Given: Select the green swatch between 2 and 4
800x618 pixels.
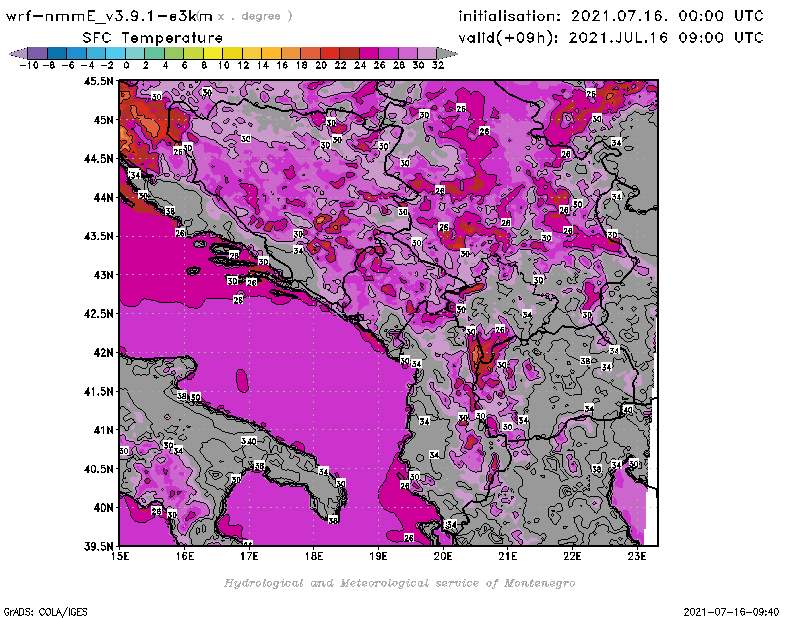Looking at the screenshot, I should click(x=154, y=53).
